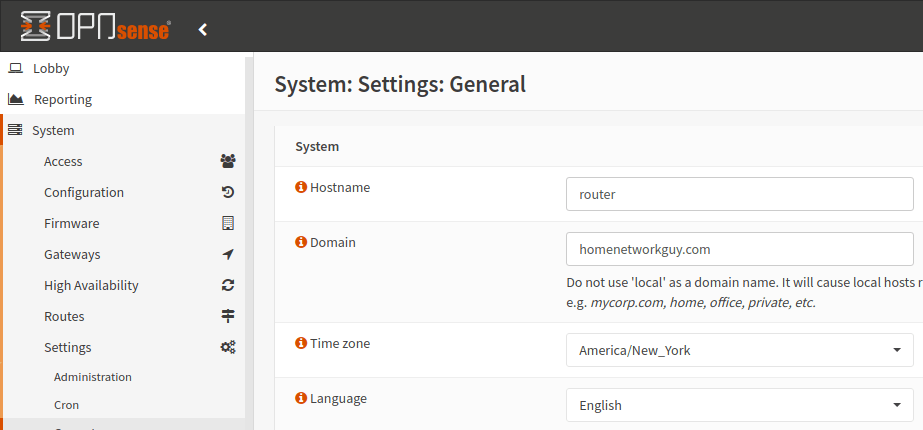Open the Lobby menu
This screenshot has width=923, height=430.
pyautogui.click(x=51, y=68)
